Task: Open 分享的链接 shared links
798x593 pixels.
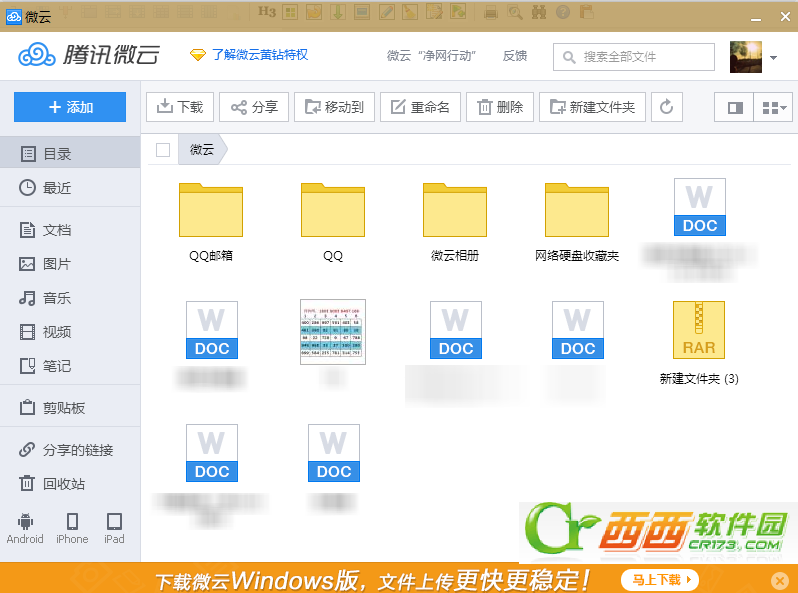Action: [x=70, y=450]
